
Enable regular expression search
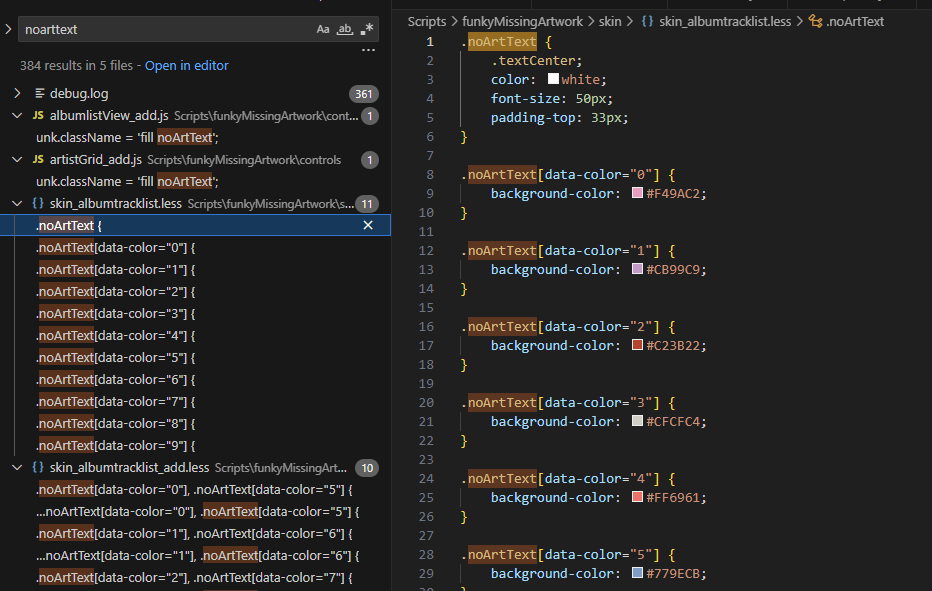[x=367, y=30]
